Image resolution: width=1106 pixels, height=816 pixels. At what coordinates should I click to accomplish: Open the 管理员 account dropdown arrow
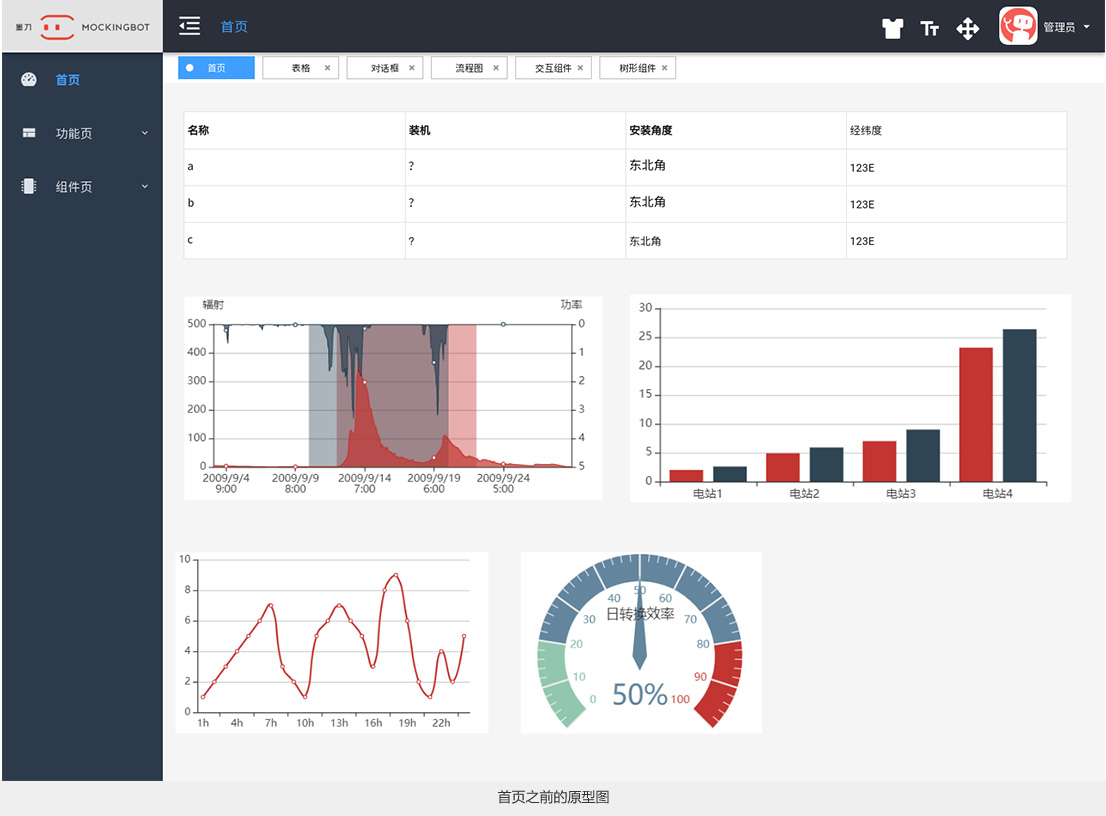tap(1086, 27)
